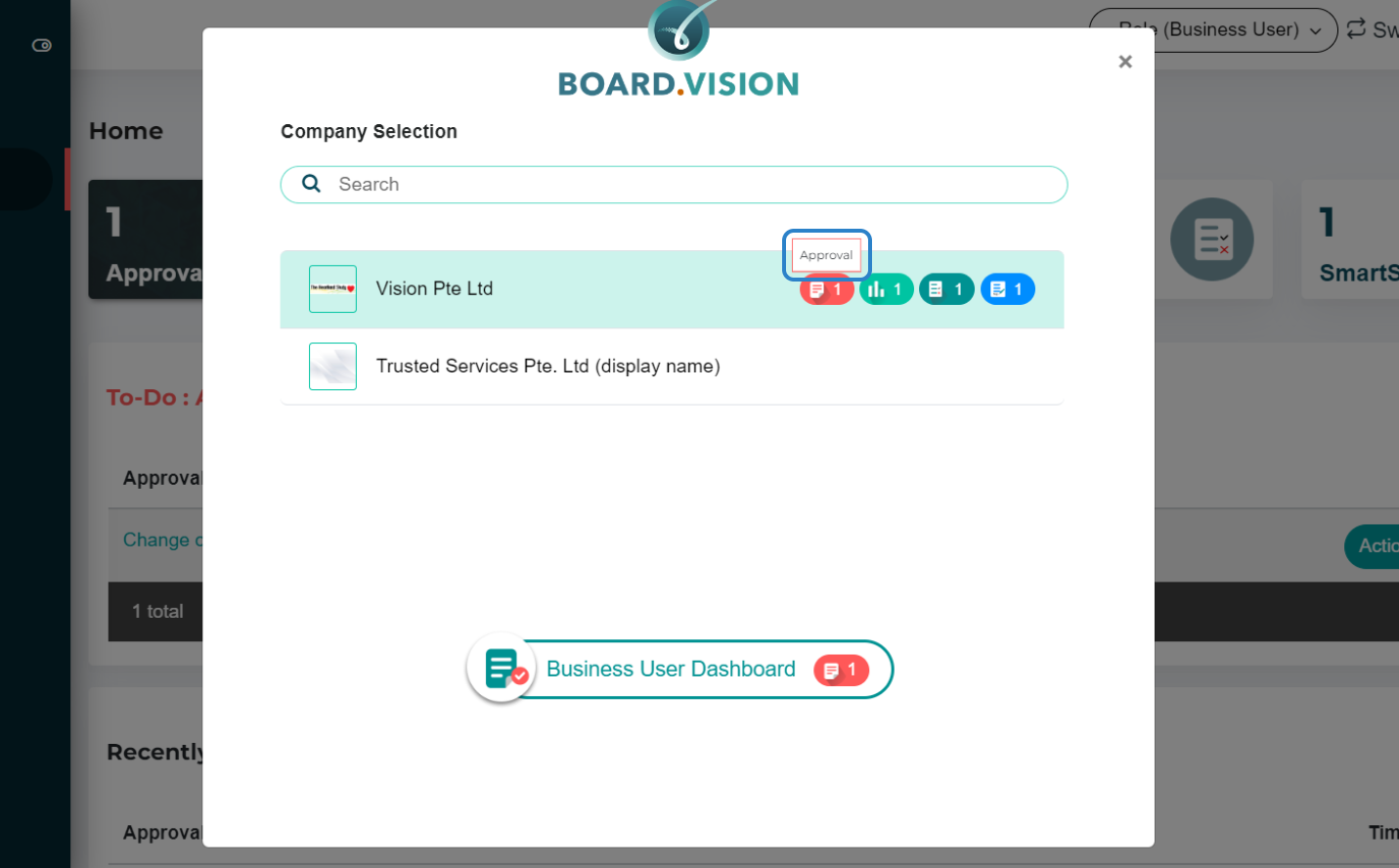Click the 1 total footer text
1399x868 pixels.
pos(158,612)
